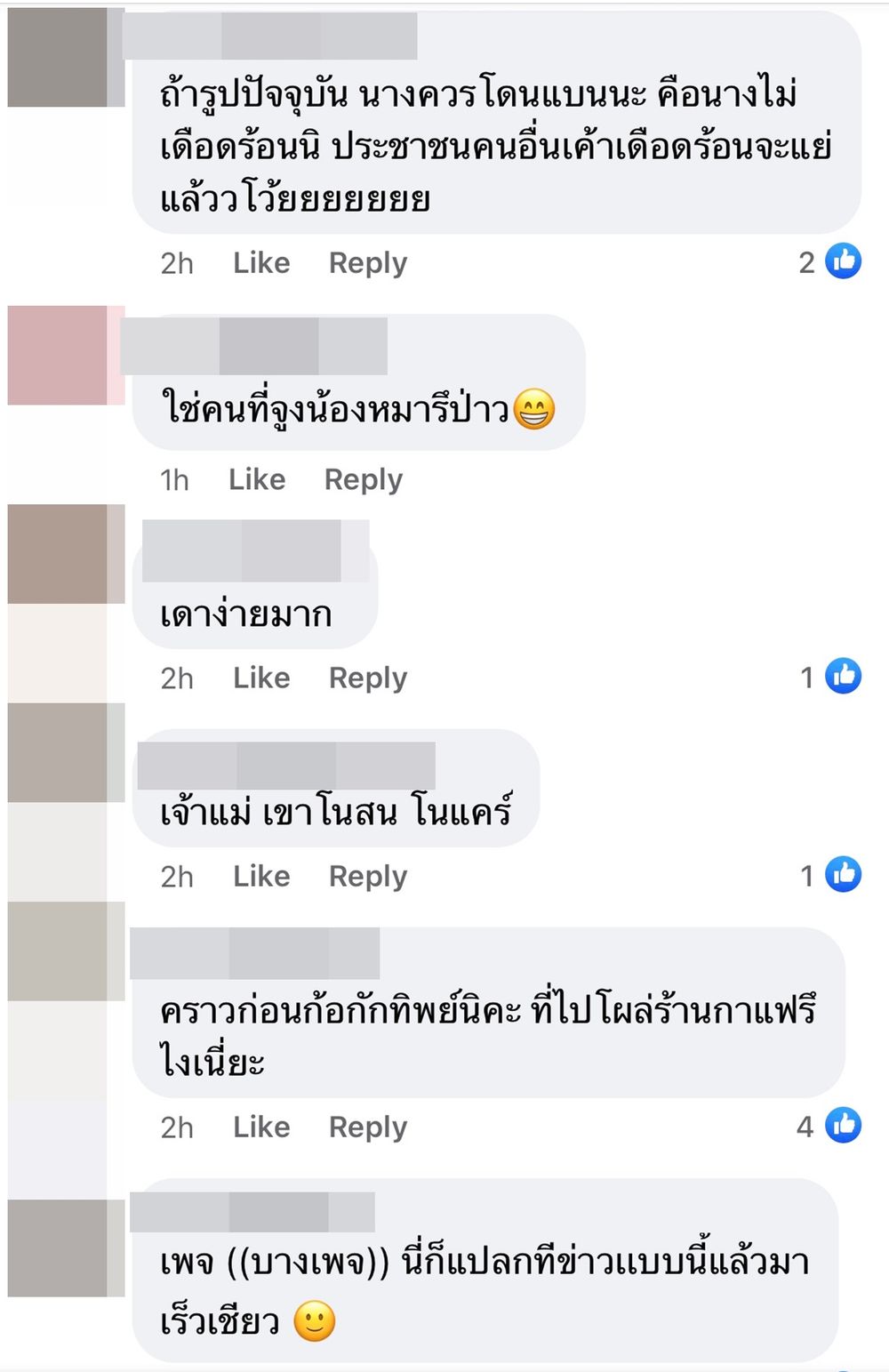The image size is (889, 1372).
Task: Like the comment posted 1h ago
Action: [257, 479]
